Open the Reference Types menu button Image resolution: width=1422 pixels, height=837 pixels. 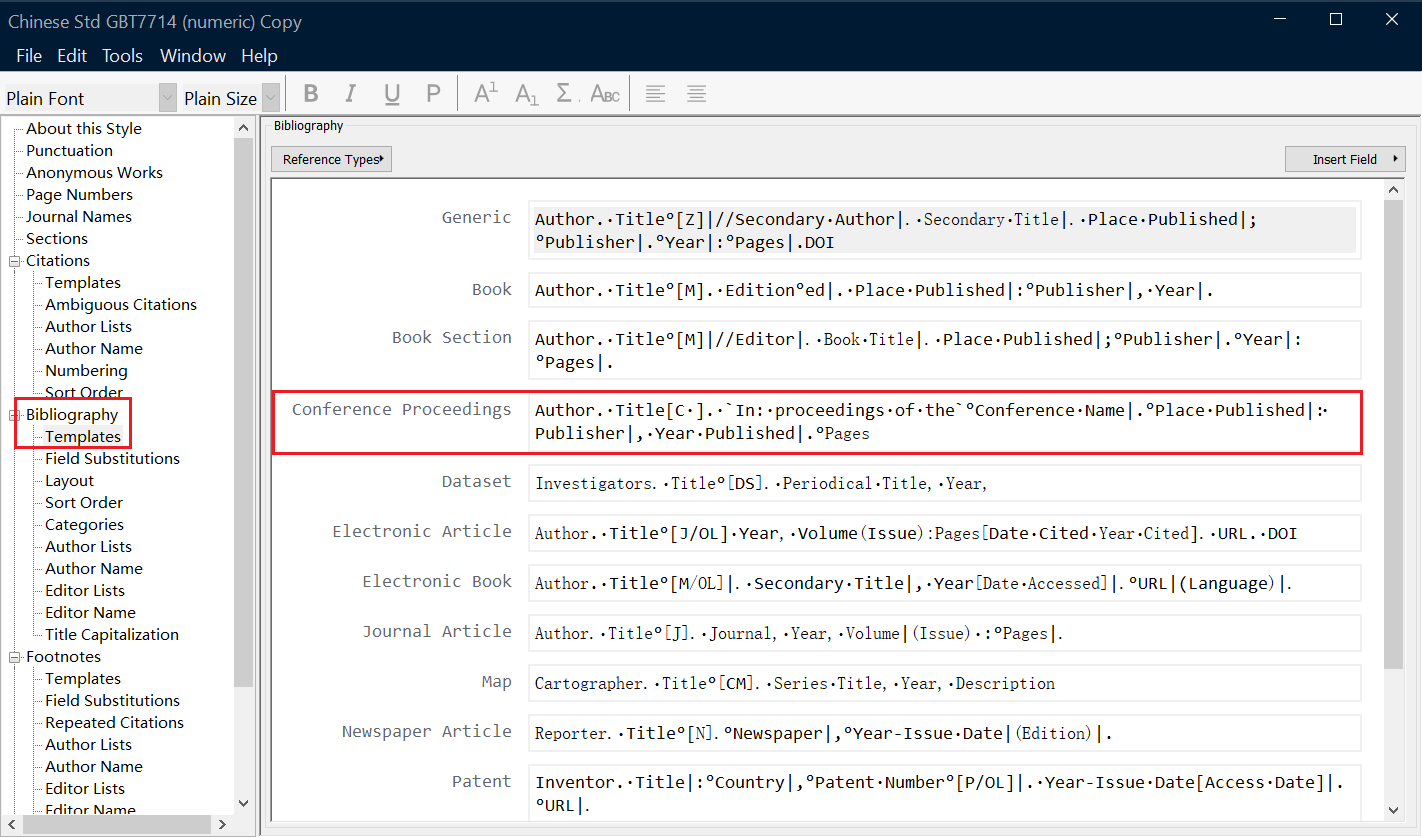click(331, 159)
